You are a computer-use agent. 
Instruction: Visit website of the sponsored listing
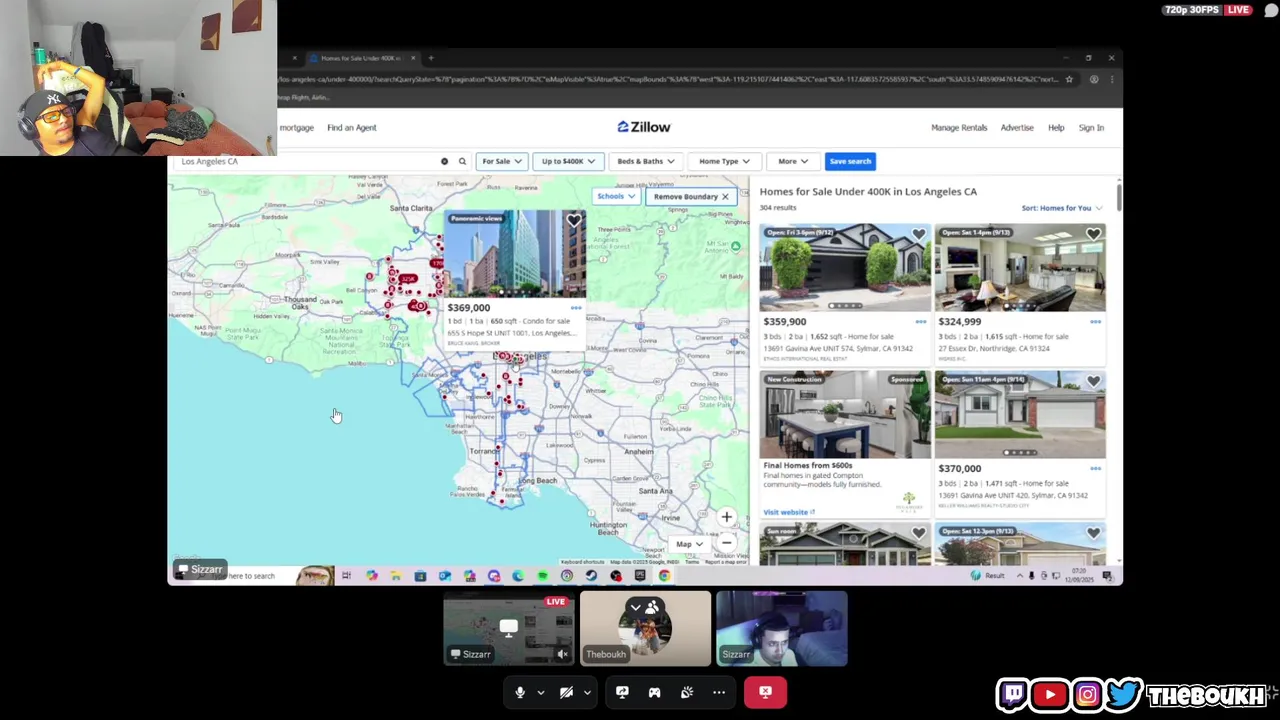[789, 512]
